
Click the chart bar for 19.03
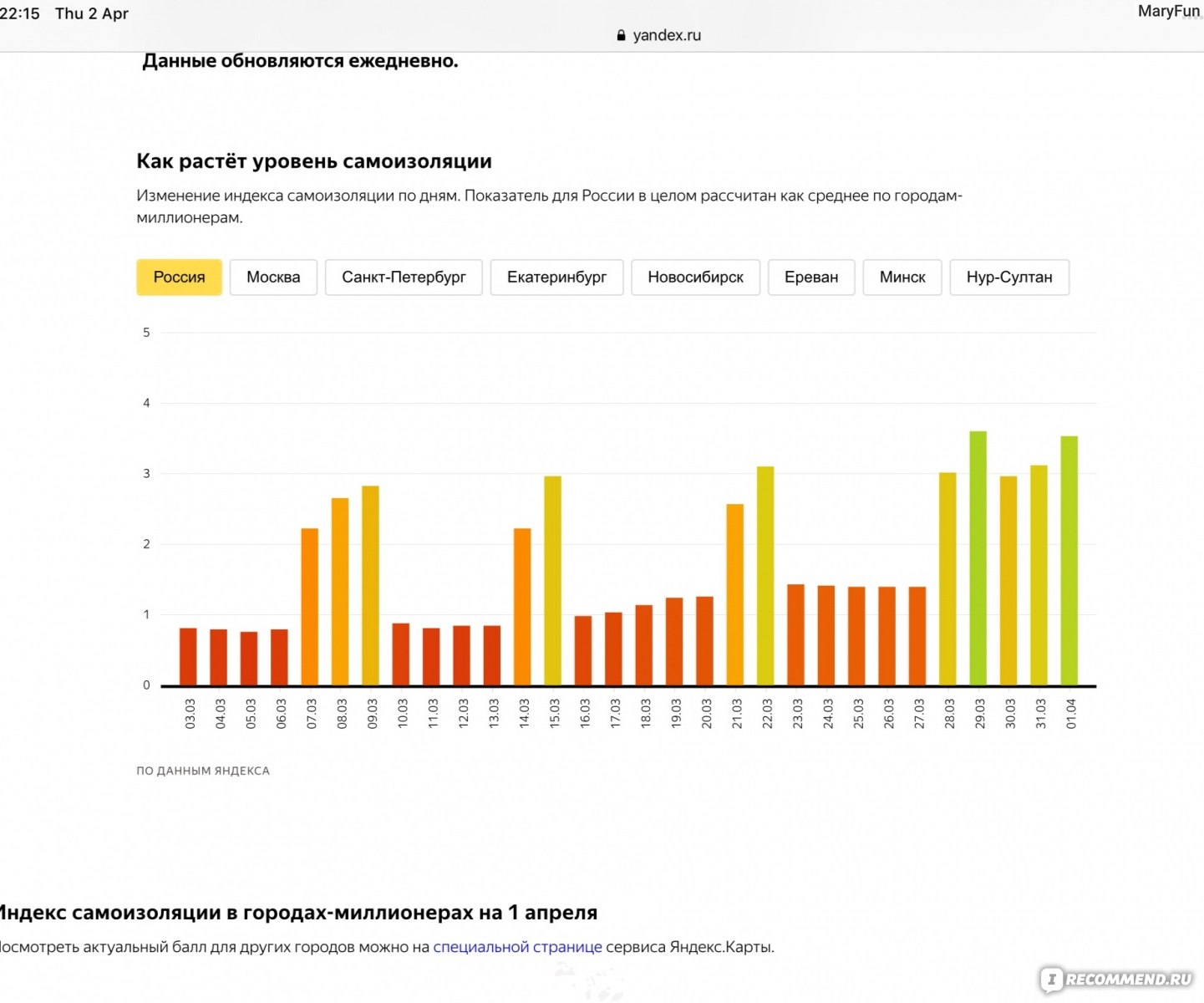[674, 642]
